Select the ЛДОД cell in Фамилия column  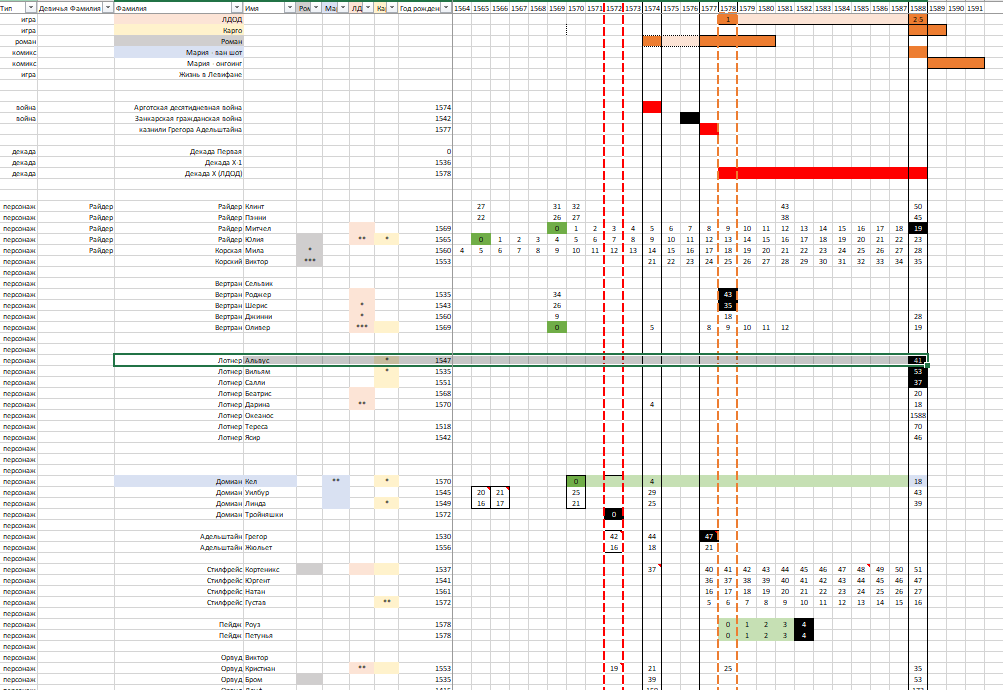[179, 19]
